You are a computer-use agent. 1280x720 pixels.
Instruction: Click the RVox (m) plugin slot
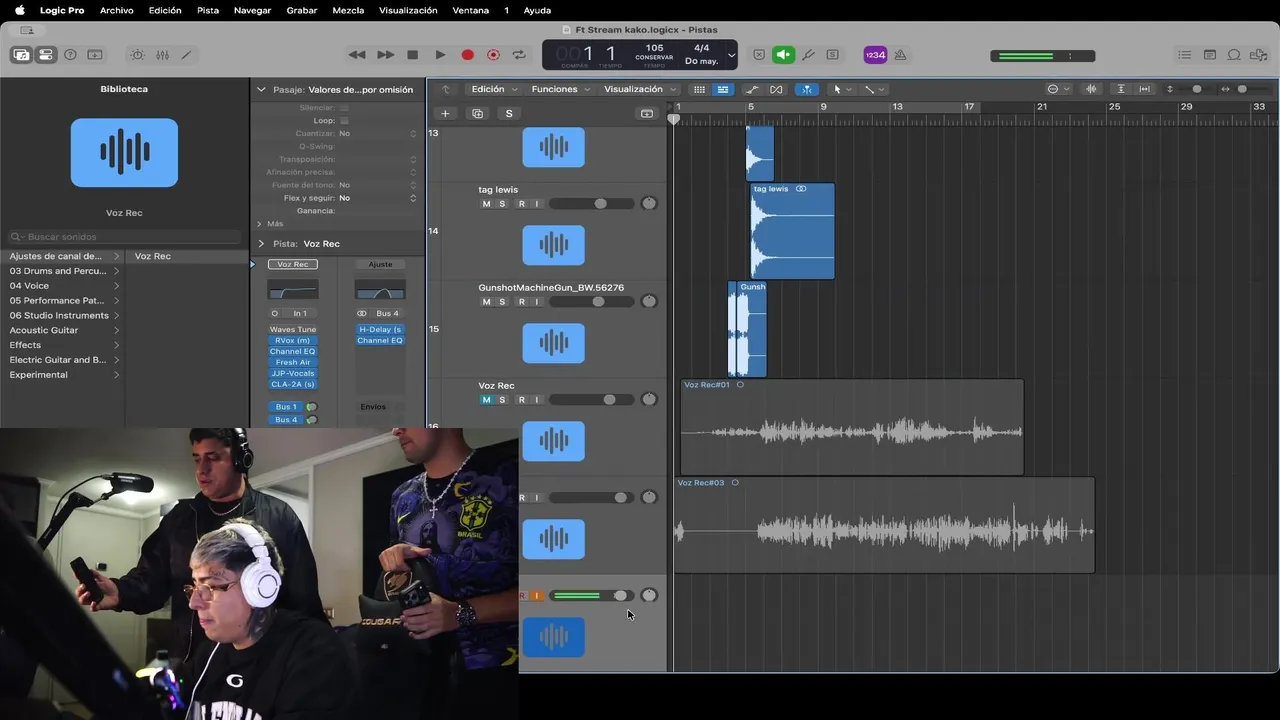(x=293, y=341)
